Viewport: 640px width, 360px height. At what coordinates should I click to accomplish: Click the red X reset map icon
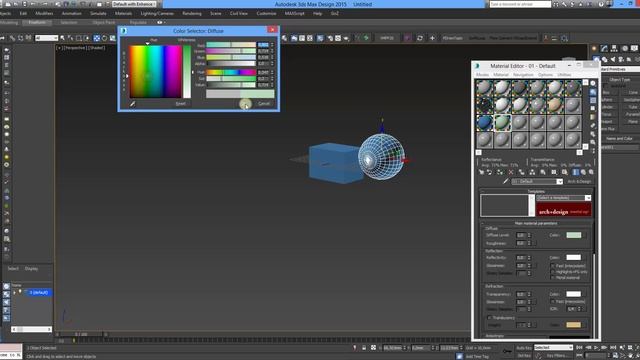[511, 172]
